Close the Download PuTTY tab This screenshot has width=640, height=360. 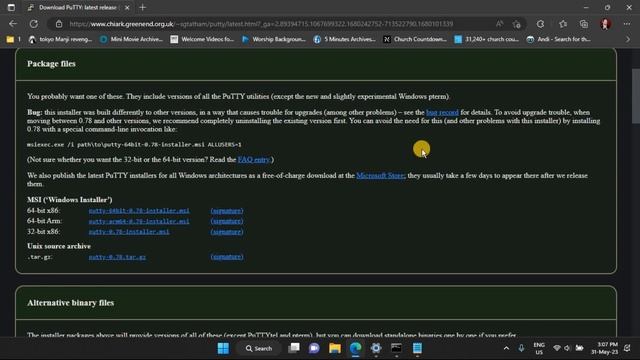click(x=127, y=7)
